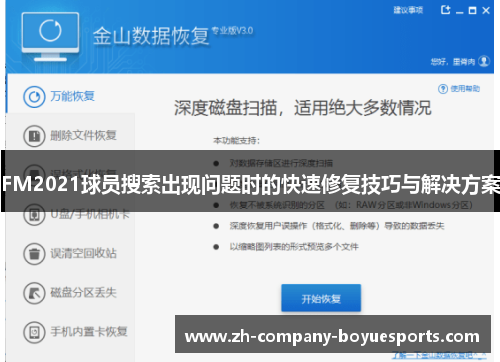Open 建议事项 in the title bar
The image size is (500, 362).
click(x=408, y=10)
